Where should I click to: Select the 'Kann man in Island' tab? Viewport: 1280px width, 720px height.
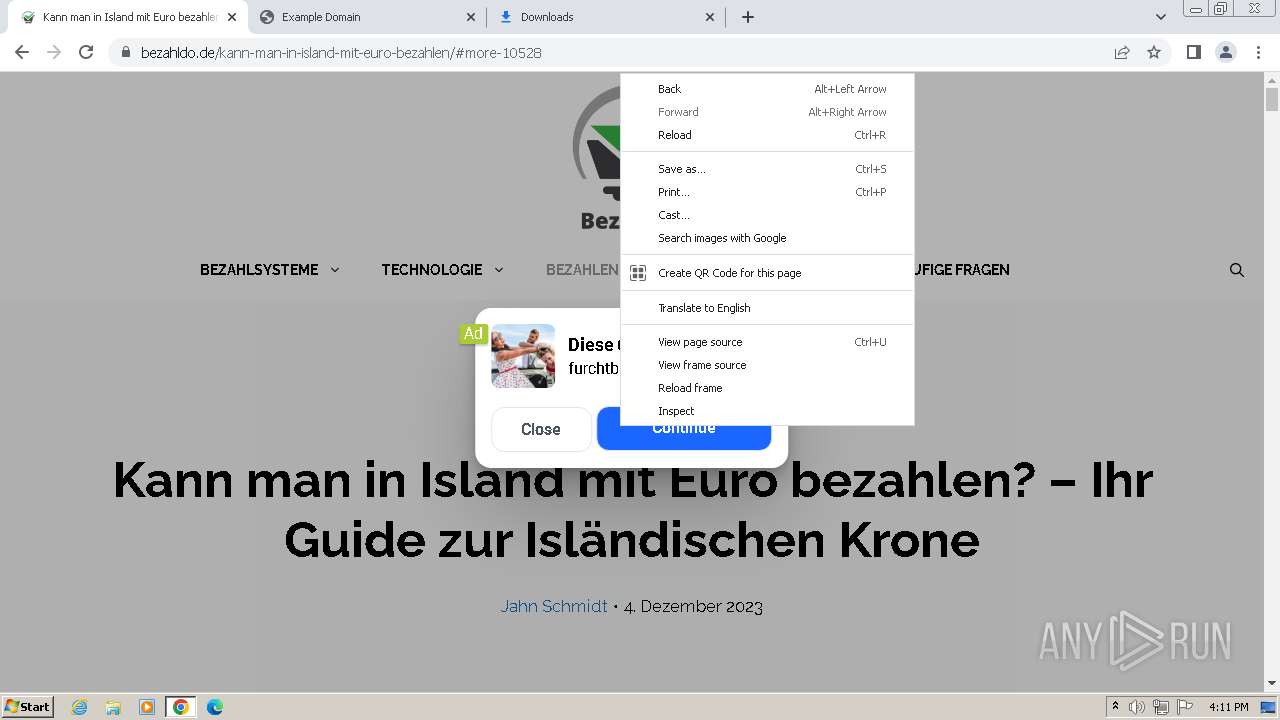pos(129,17)
